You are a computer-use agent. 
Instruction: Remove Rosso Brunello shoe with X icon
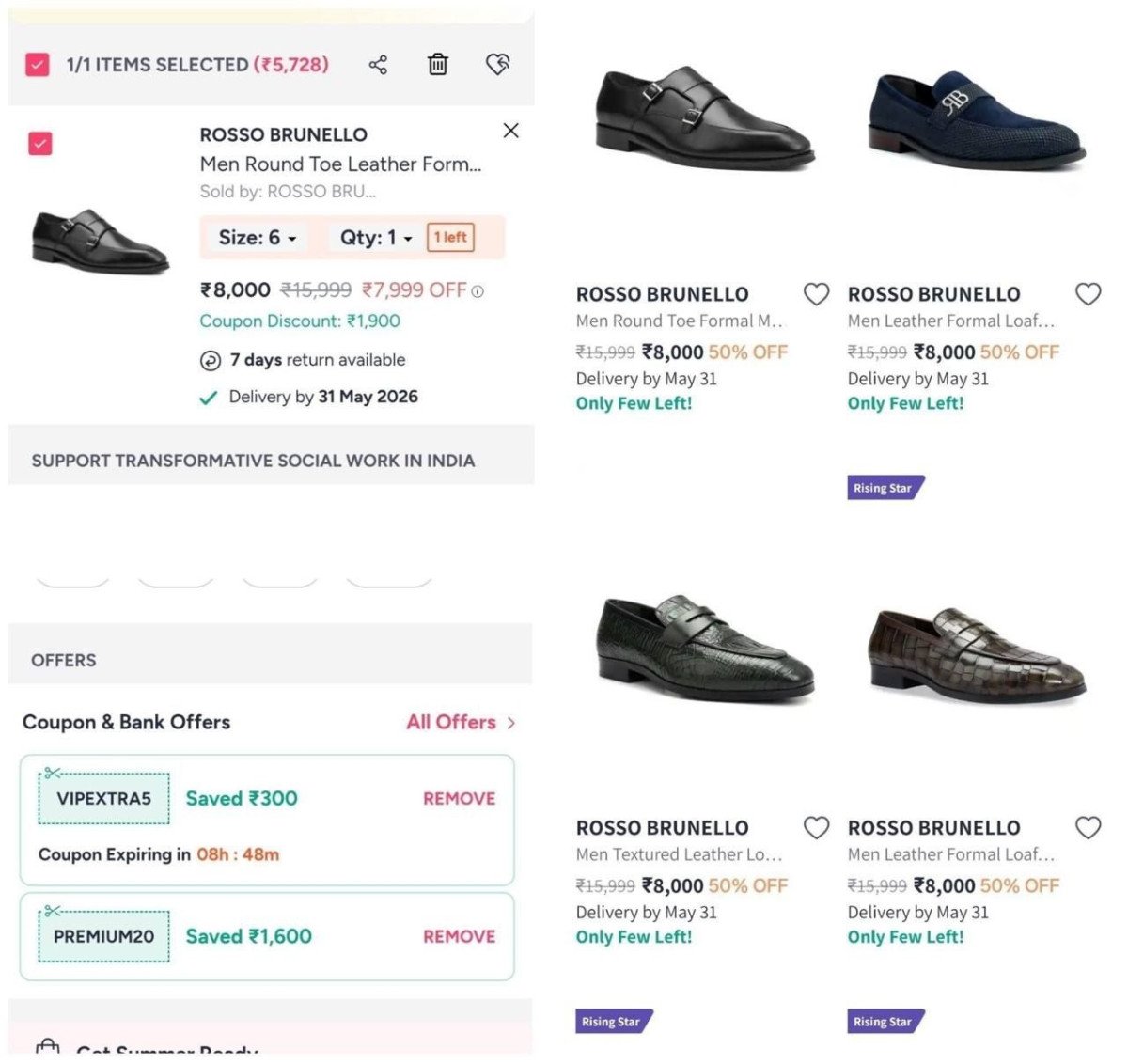tap(510, 131)
